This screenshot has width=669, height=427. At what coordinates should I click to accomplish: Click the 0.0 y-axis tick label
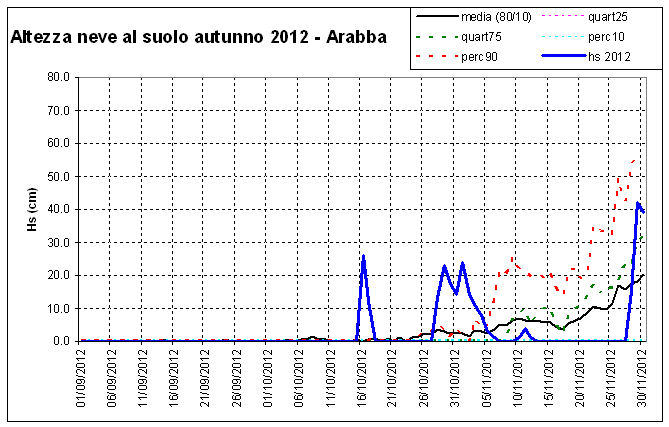(x=62, y=341)
